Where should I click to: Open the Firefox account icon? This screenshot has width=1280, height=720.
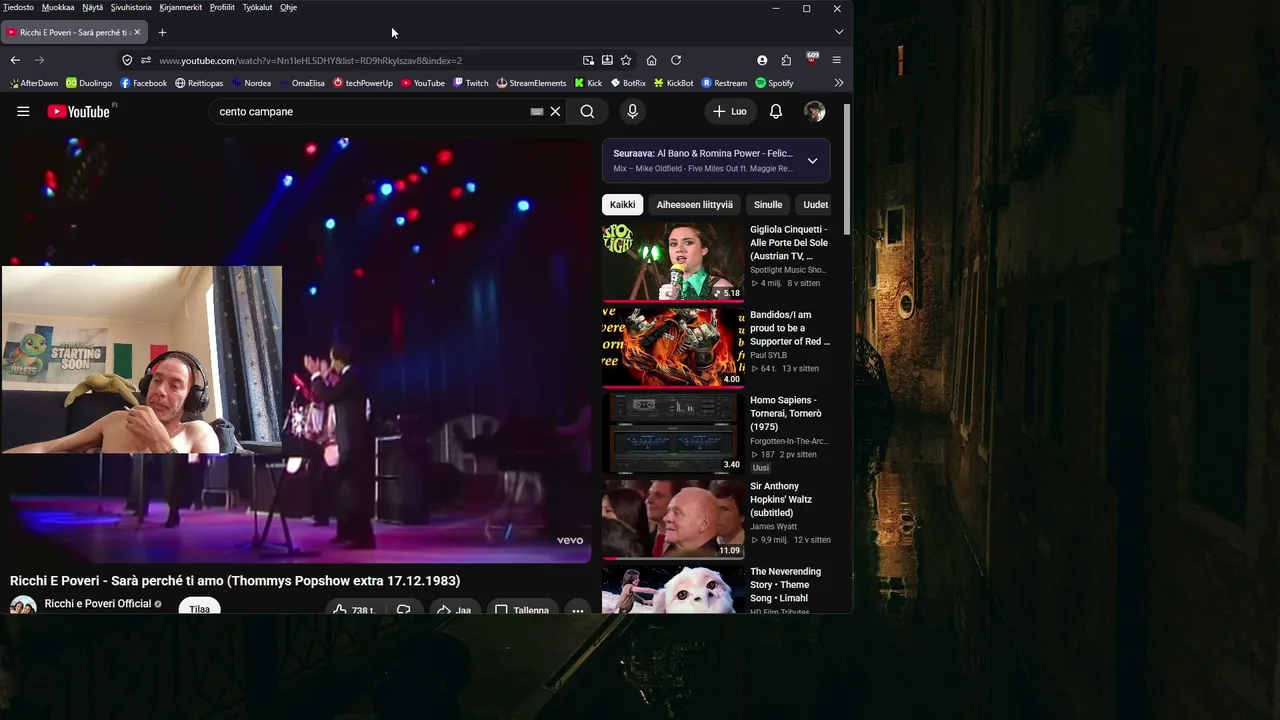pyautogui.click(x=762, y=60)
